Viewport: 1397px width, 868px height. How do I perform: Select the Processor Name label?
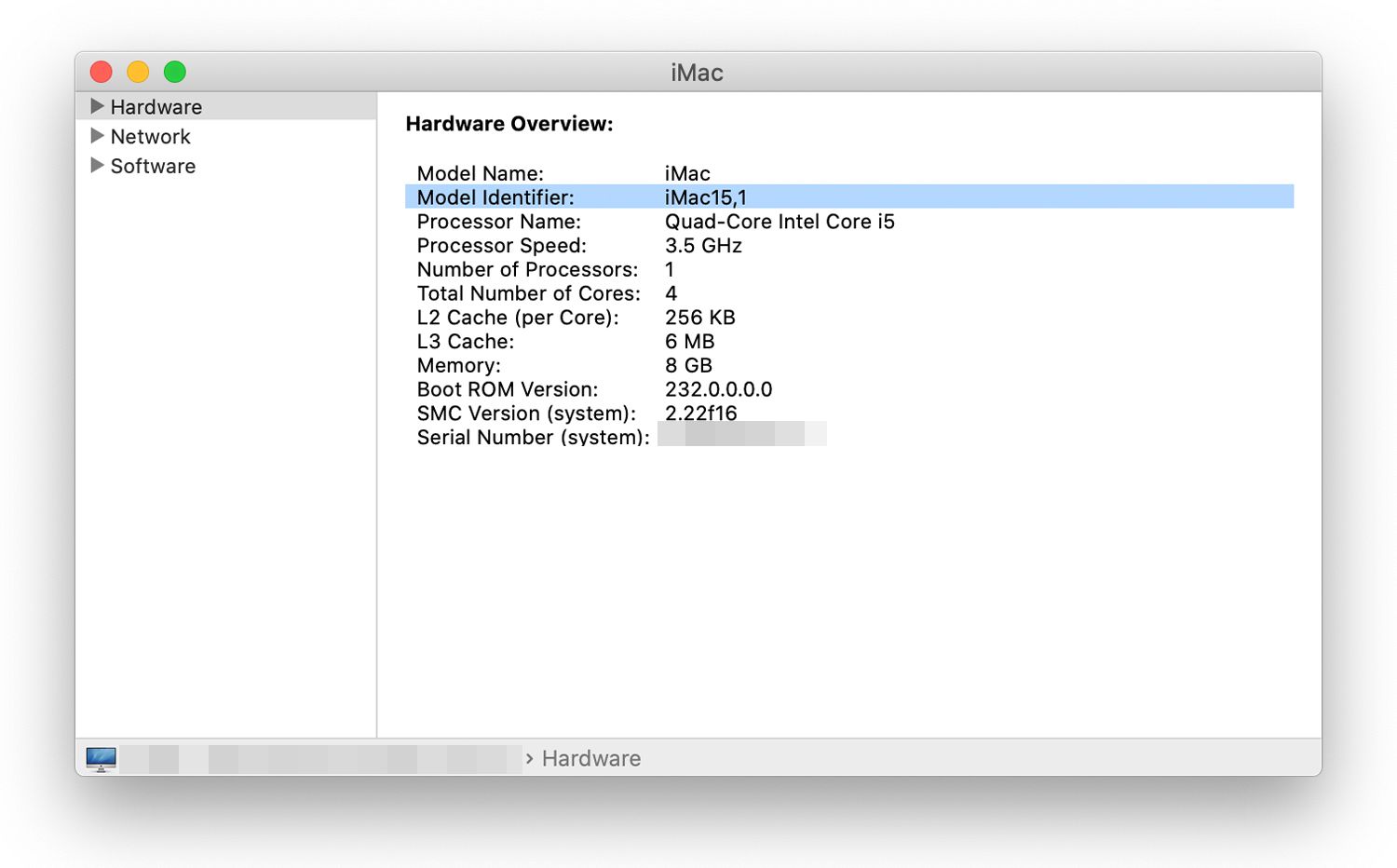tap(498, 222)
